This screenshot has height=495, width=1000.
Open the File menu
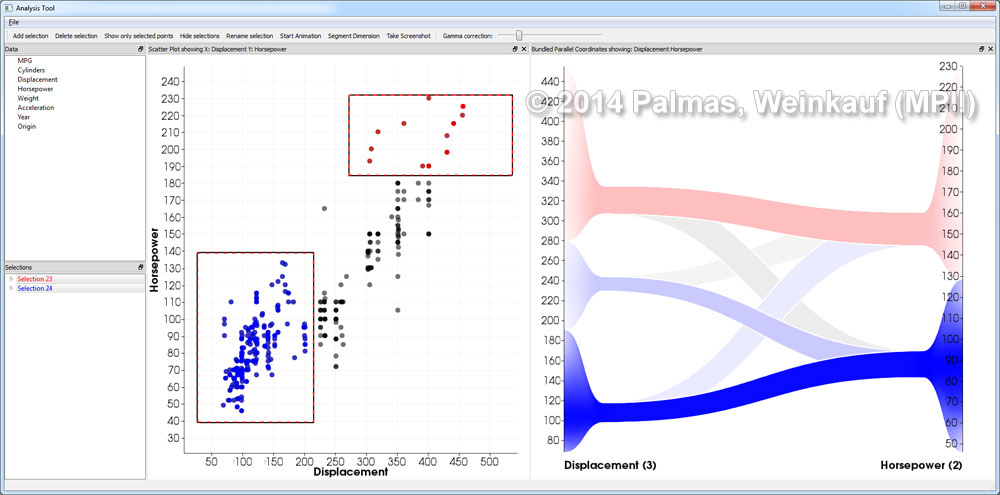click(x=13, y=22)
